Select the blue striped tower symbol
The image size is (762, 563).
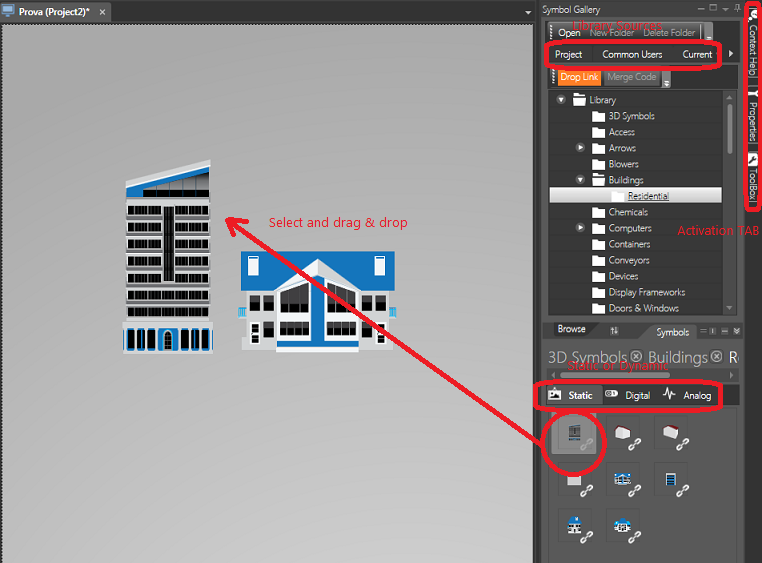click(670, 479)
